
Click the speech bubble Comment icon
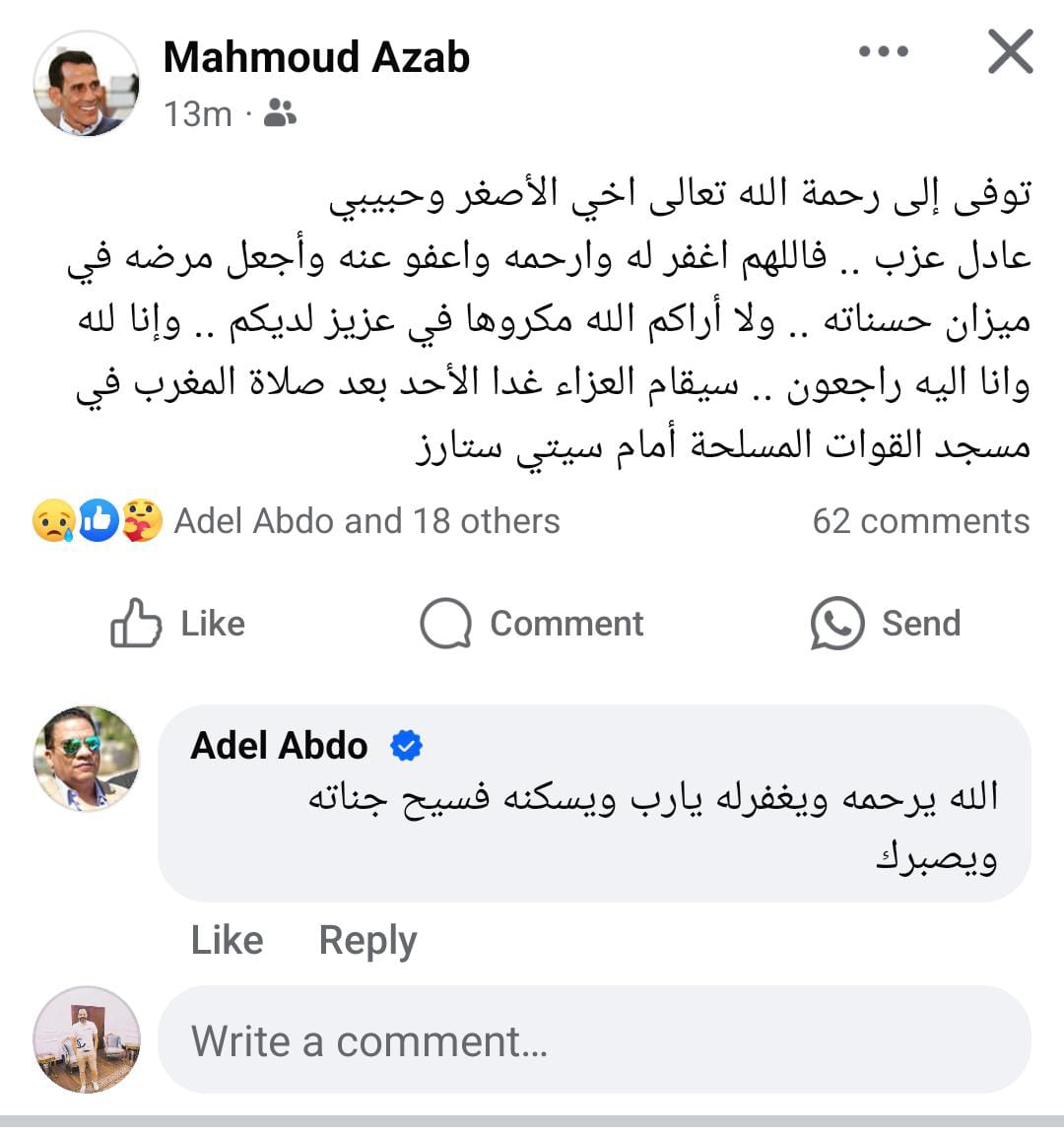445,624
